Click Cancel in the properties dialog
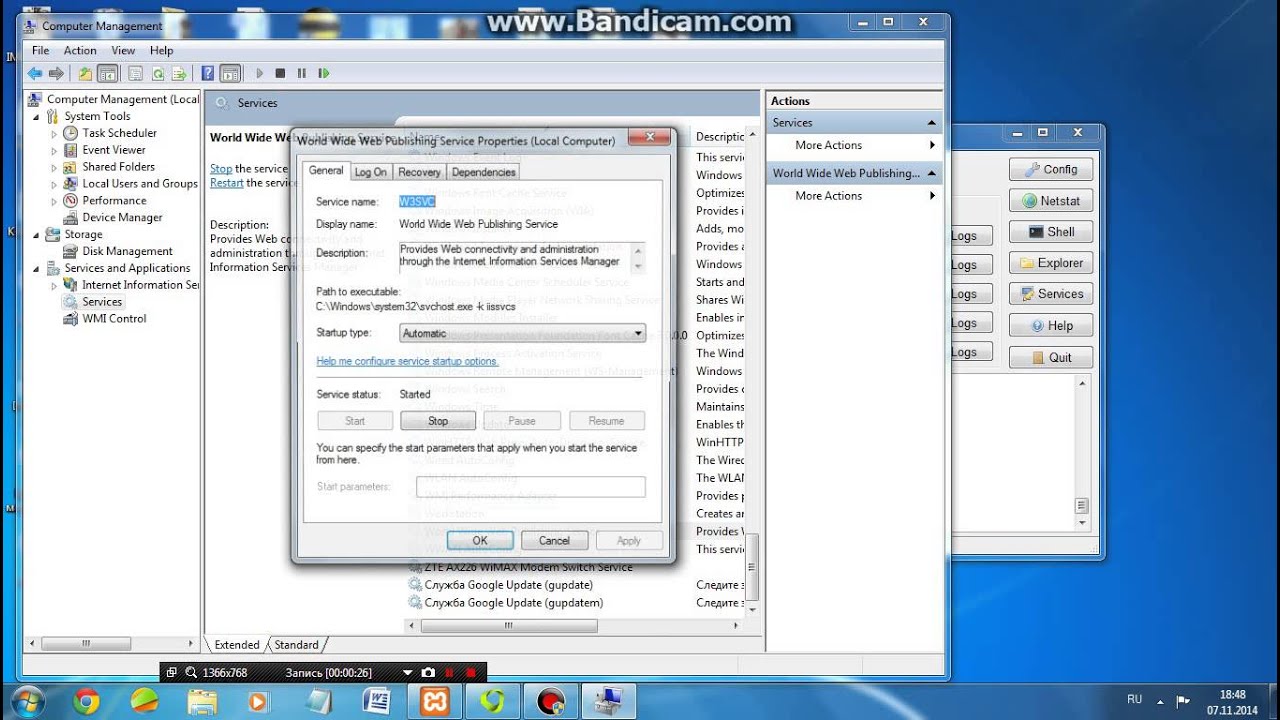This screenshot has height=720, width=1280. click(x=554, y=540)
